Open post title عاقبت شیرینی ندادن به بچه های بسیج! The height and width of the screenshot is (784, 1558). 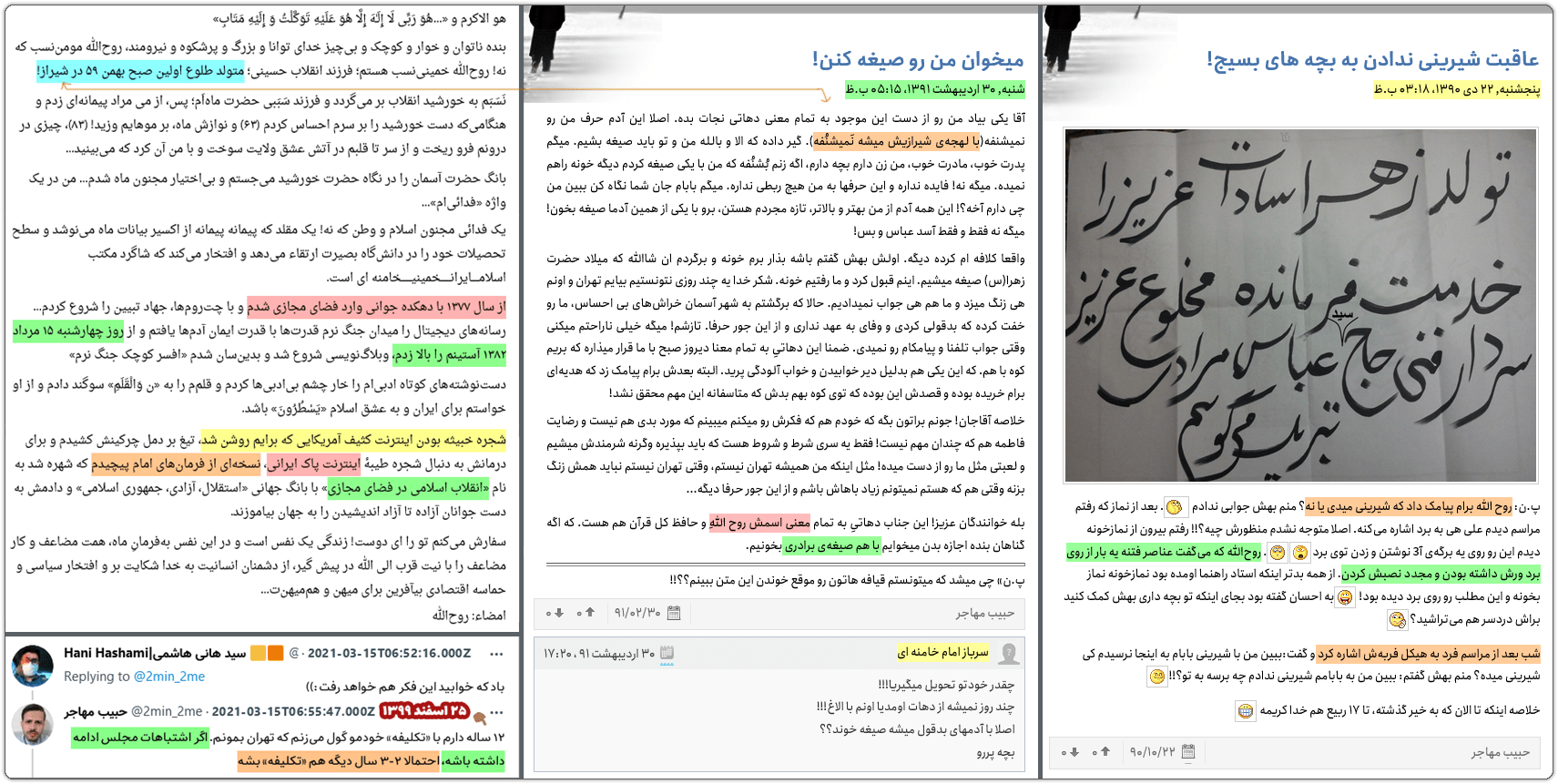[x=1372, y=60]
